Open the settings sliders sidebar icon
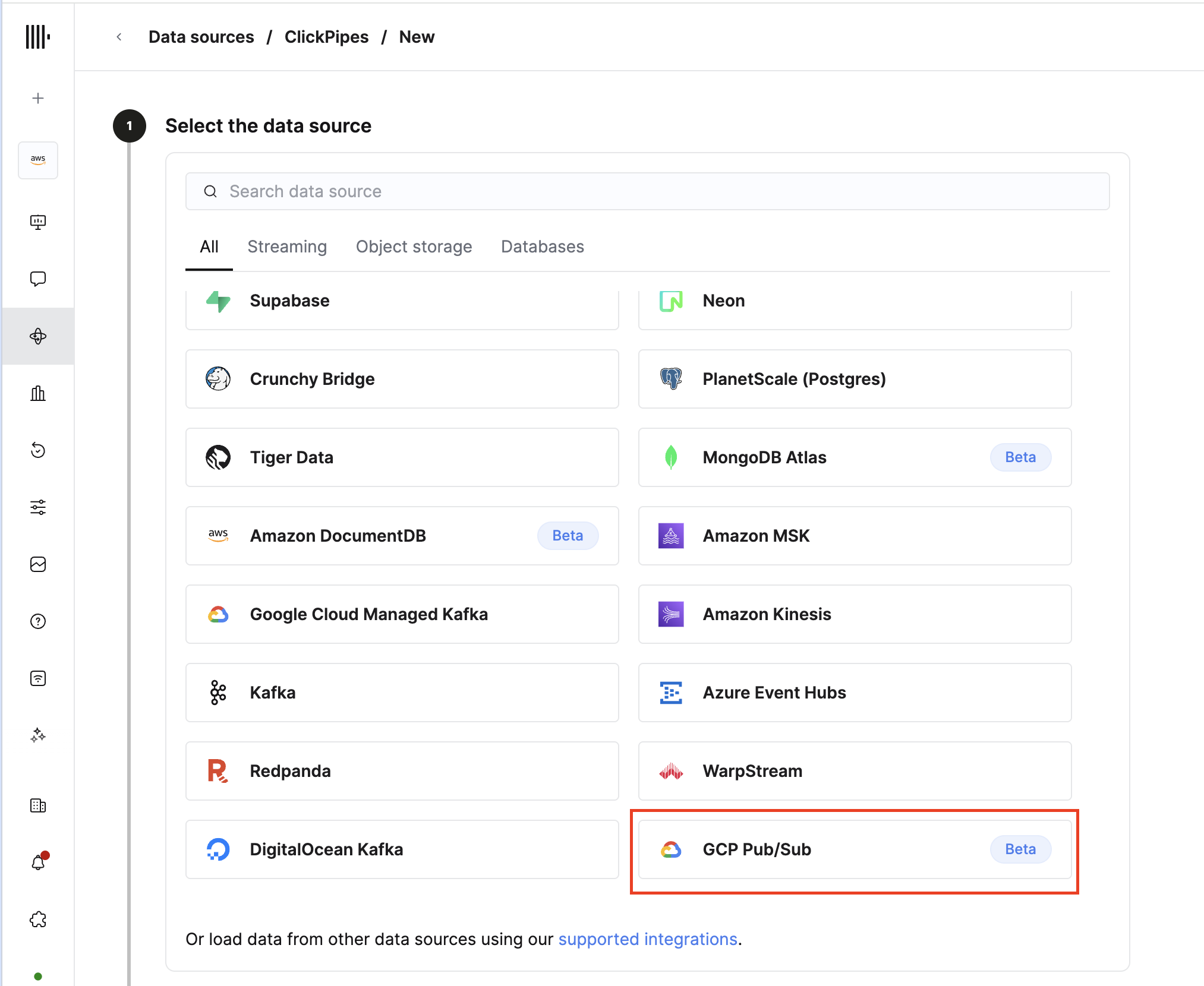Image resolution: width=1204 pixels, height=986 pixels. [x=38, y=507]
